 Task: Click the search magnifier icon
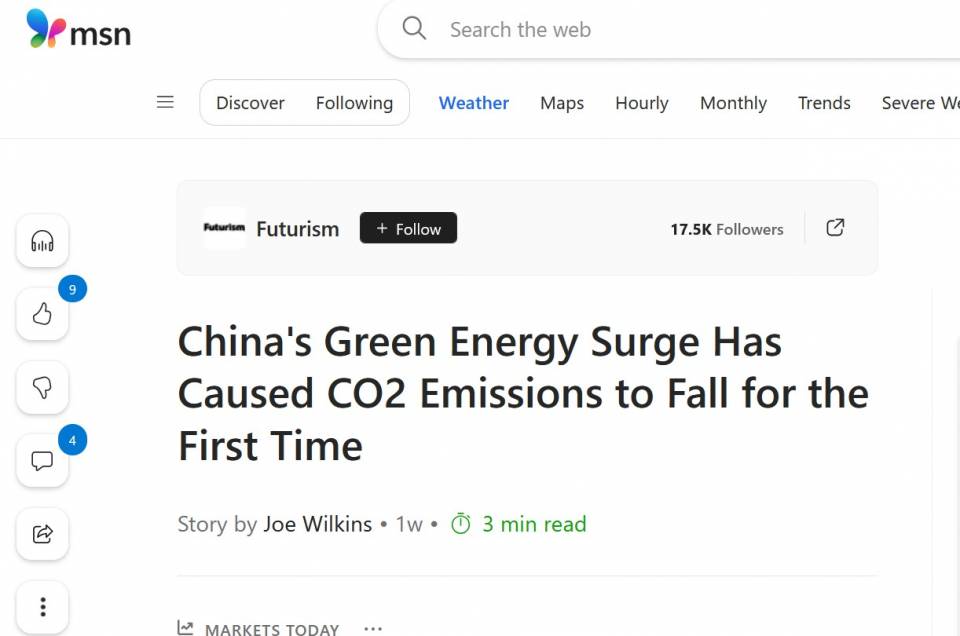[414, 28]
